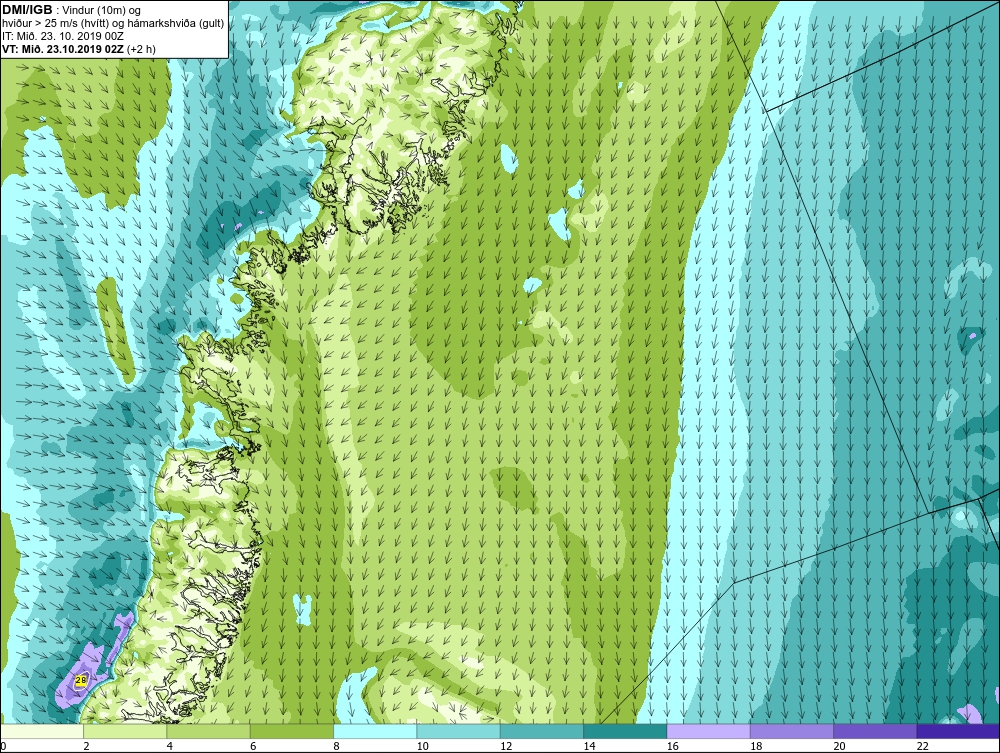Pick the 10–12 m/s light teal legend swatch
The width and height of the screenshot is (1000, 753).
tap(459, 731)
